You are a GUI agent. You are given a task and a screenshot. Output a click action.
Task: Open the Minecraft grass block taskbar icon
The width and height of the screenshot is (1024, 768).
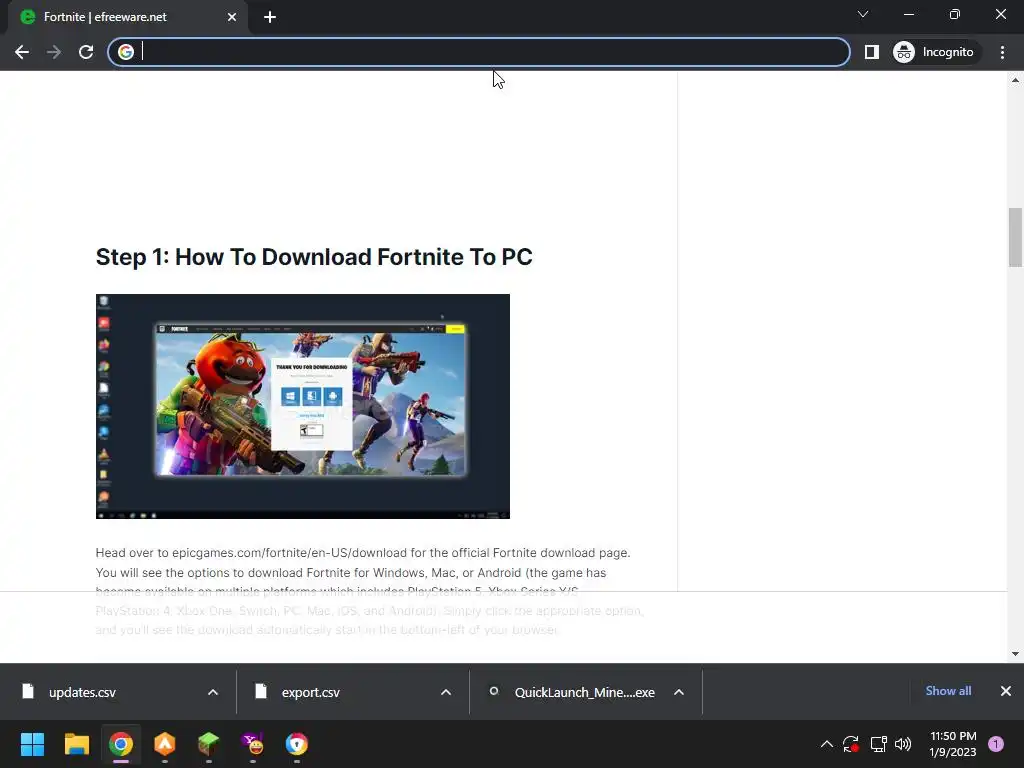point(208,744)
